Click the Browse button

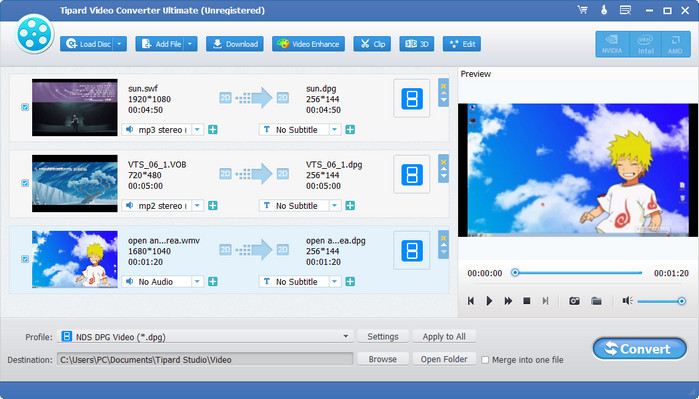click(x=383, y=359)
